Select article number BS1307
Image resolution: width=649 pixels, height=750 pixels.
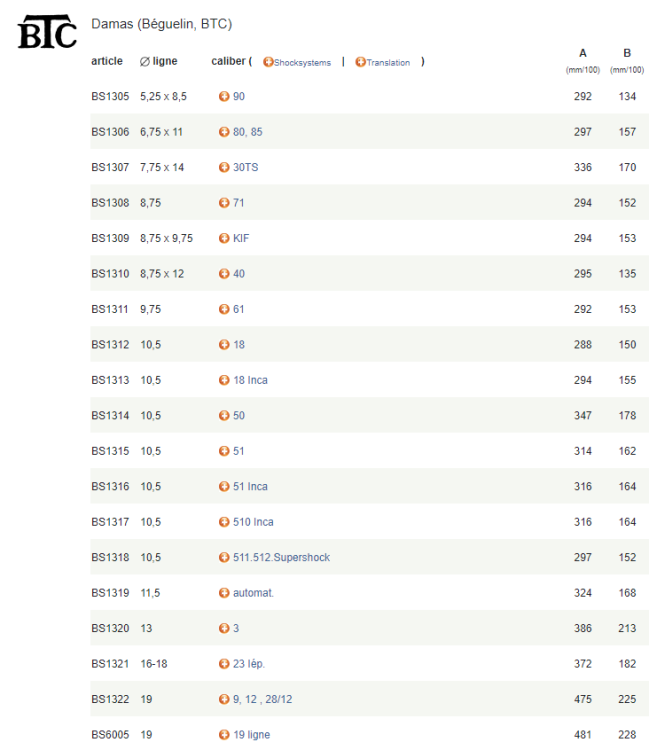click(x=110, y=167)
